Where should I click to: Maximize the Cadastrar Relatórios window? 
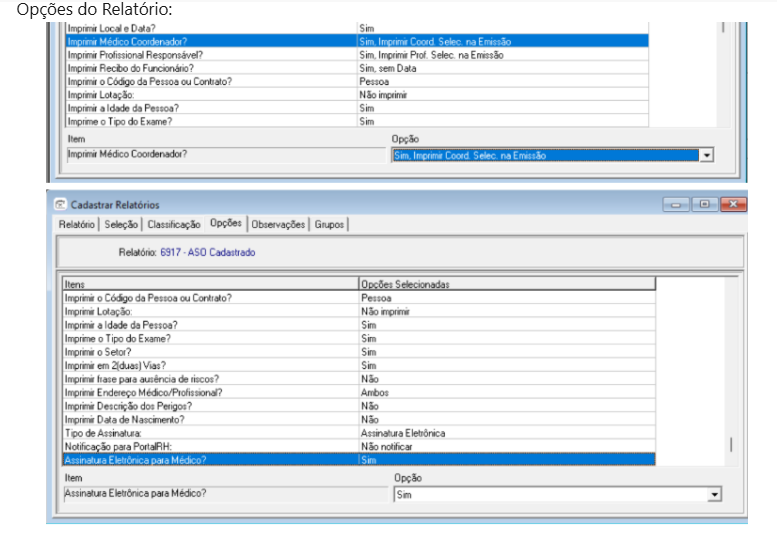706,205
